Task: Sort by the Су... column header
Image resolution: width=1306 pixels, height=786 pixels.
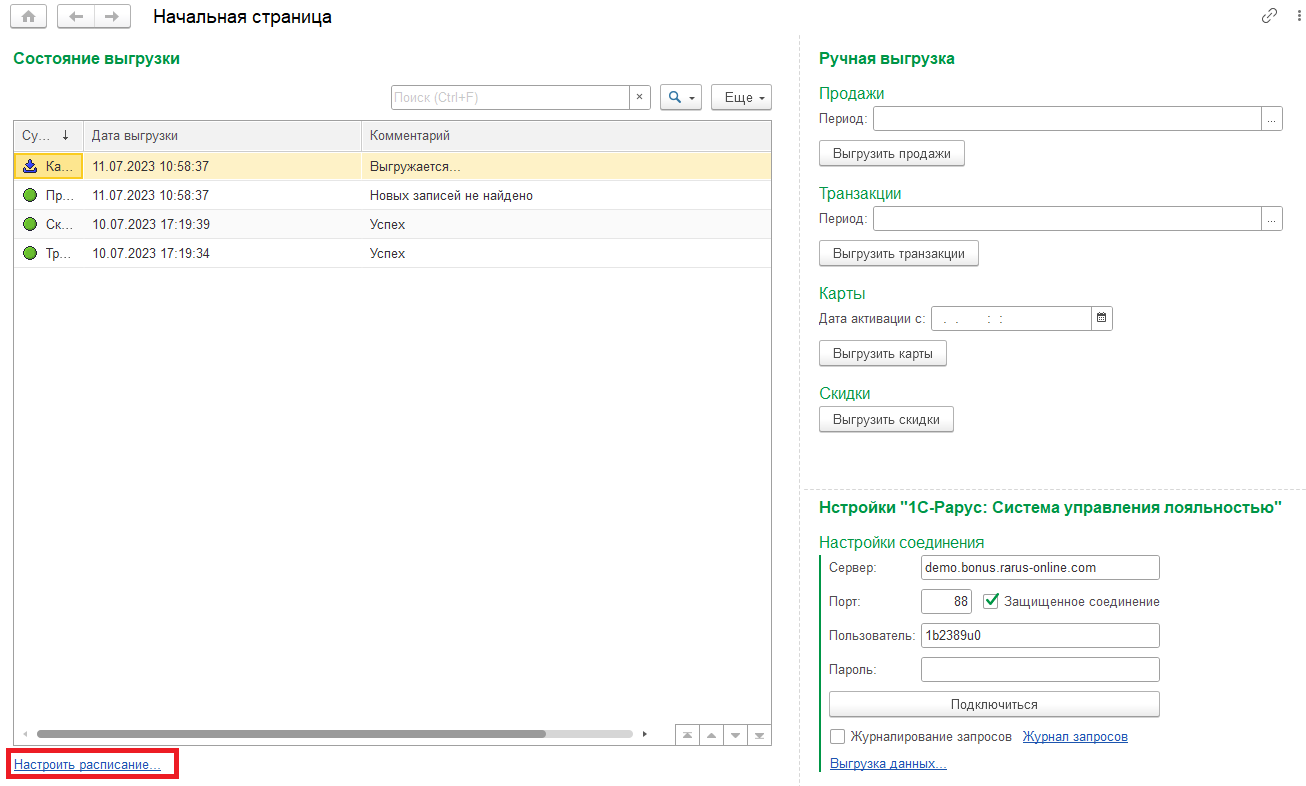Action: pyautogui.click(x=48, y=135)
